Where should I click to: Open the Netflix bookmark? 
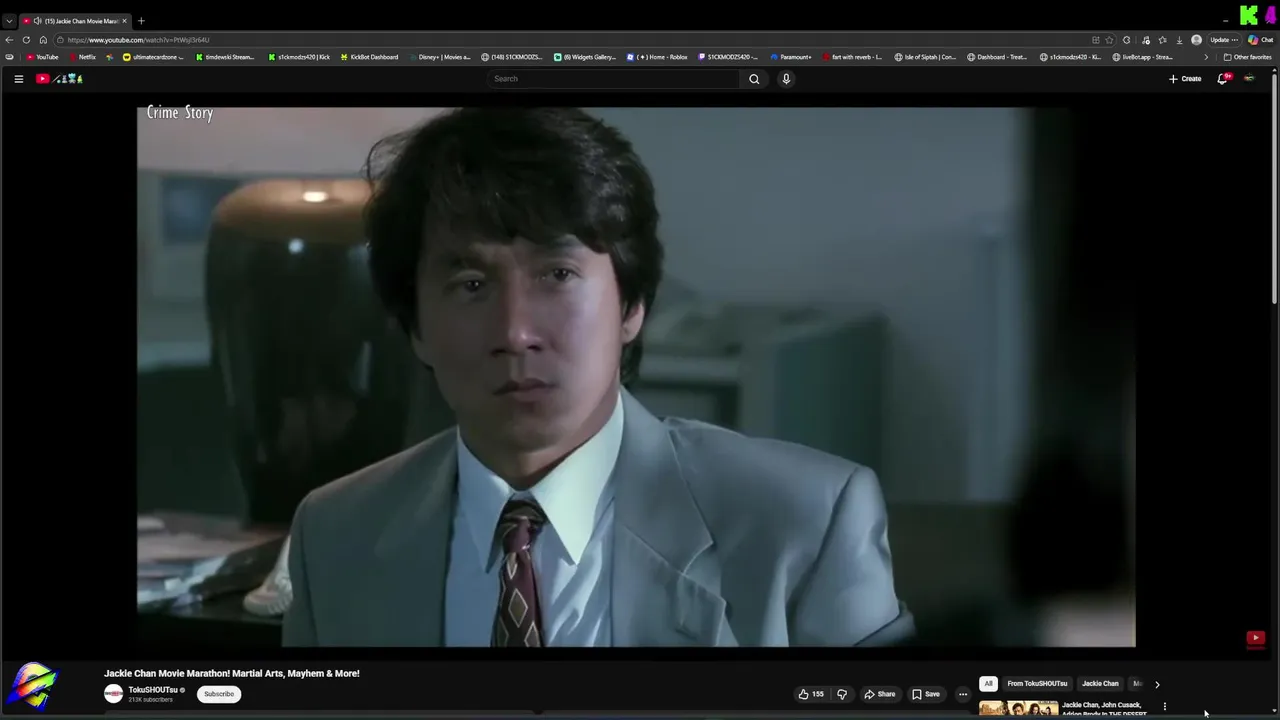[83, 57]
